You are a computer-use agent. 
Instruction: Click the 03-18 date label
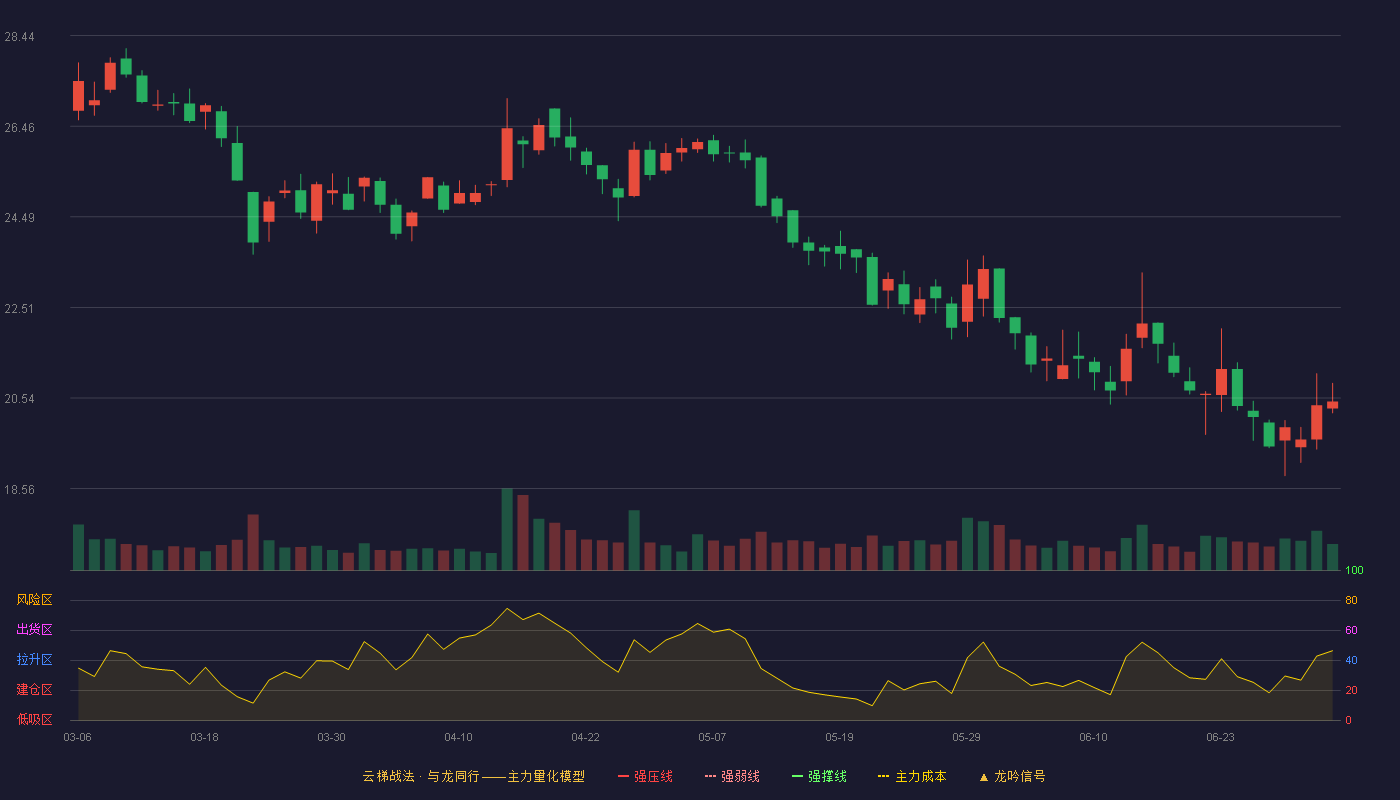click(205, 737)
